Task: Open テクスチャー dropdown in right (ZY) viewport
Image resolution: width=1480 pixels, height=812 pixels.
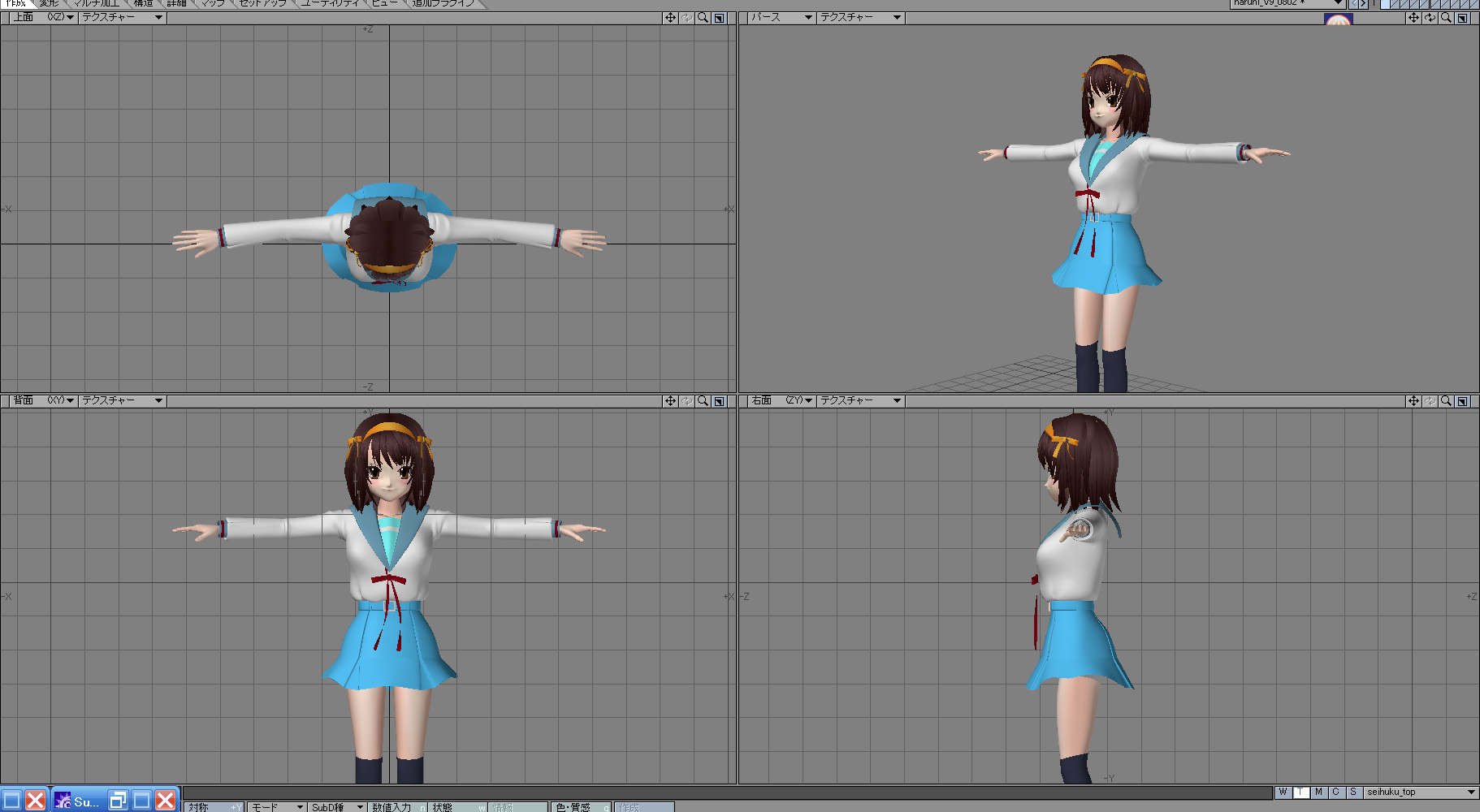Action: click(x=861, y=400)
